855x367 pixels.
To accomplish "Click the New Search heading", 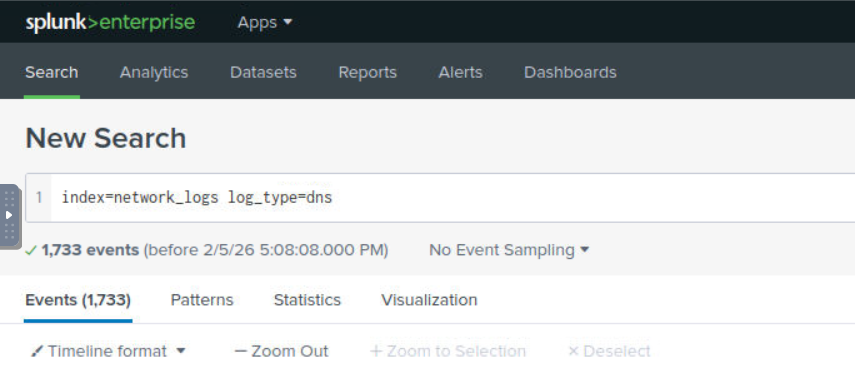I will click(x=106, y=138).
